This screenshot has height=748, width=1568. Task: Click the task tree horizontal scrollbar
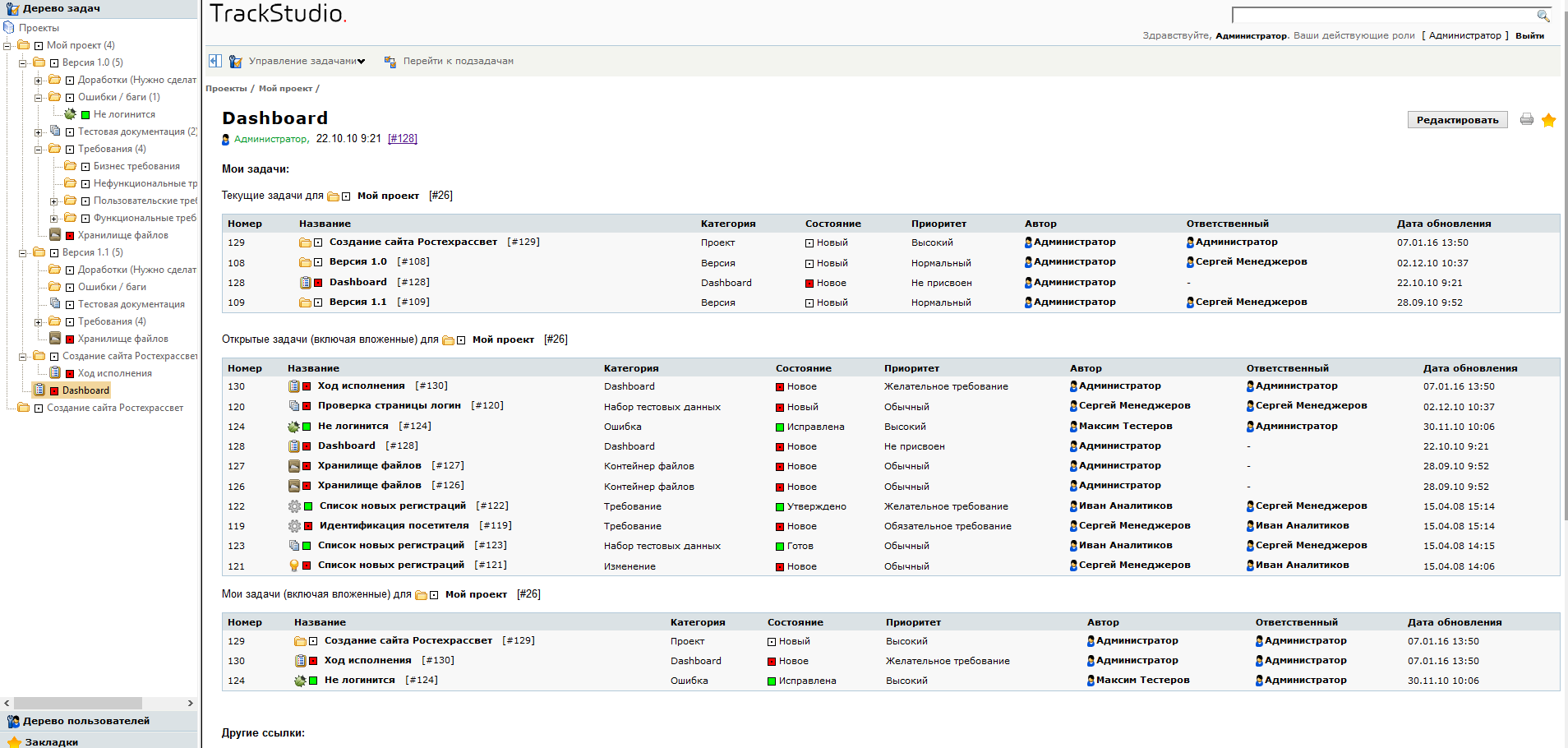coord(78,703)
